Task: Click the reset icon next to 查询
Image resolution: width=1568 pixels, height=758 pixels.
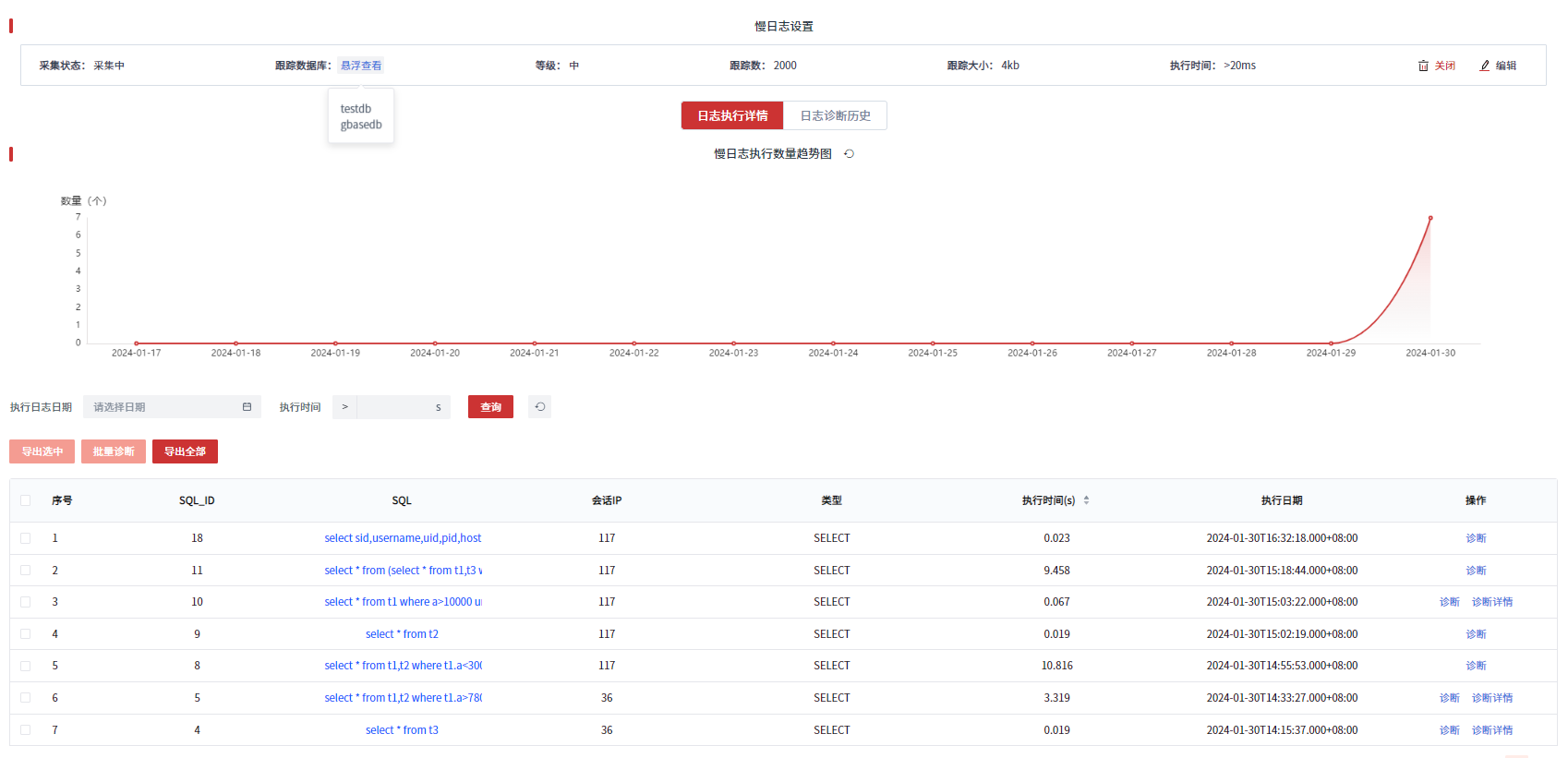Action: pos(540,407)
